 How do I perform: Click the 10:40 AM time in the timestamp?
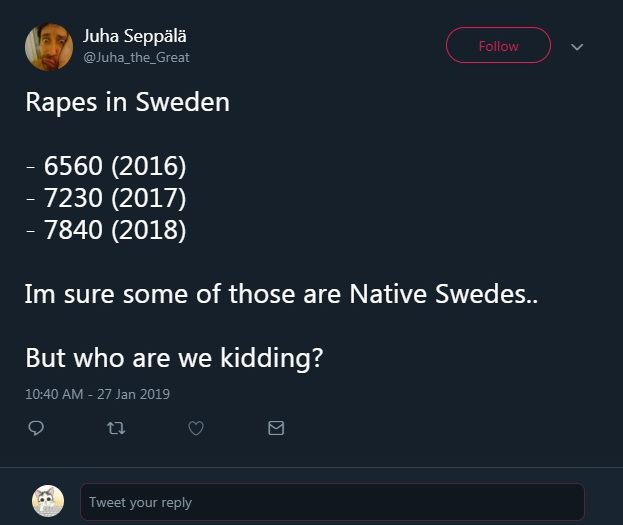tap(53, 394)
